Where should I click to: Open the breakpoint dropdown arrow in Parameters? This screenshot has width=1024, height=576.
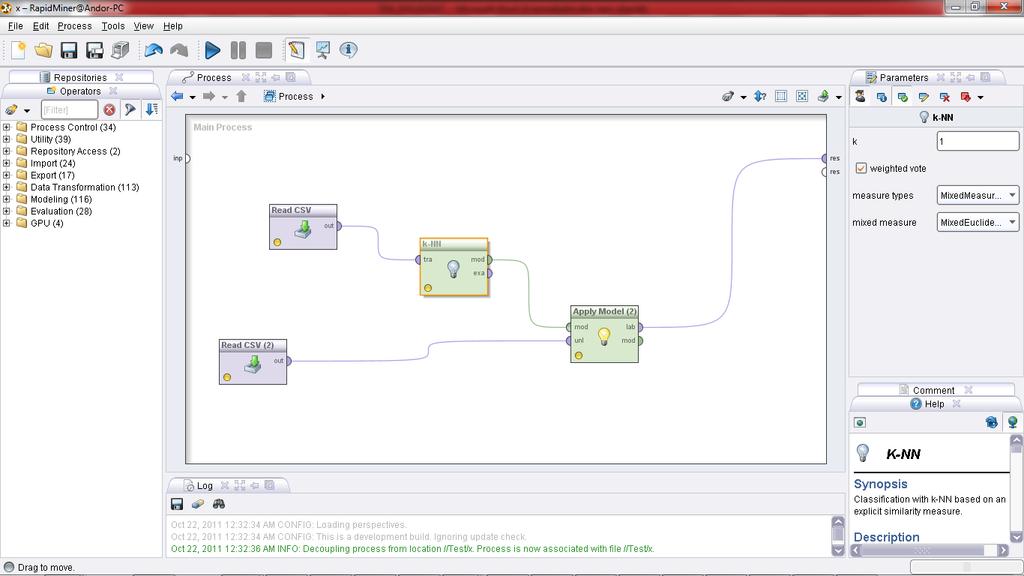point(980,97)
